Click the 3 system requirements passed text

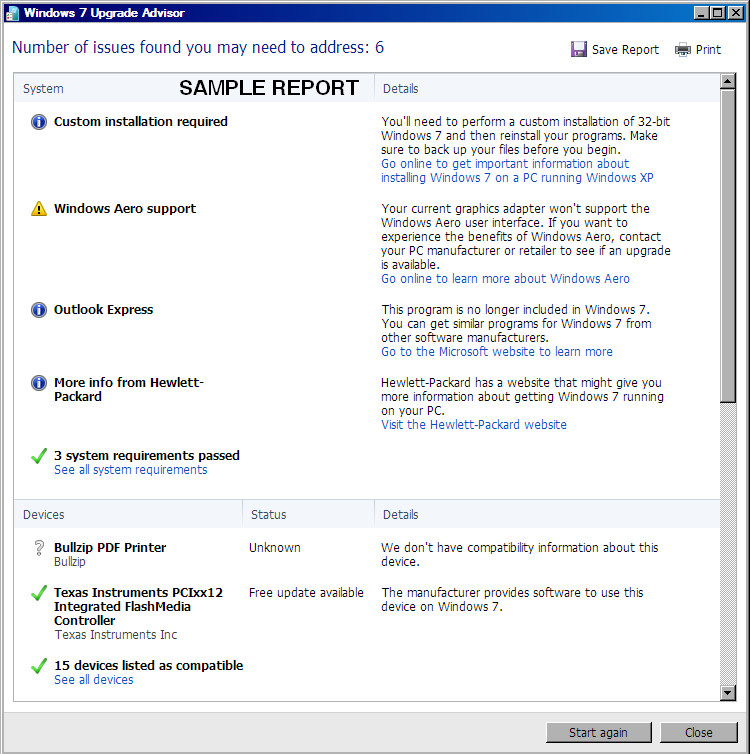[x=147, y=456]
